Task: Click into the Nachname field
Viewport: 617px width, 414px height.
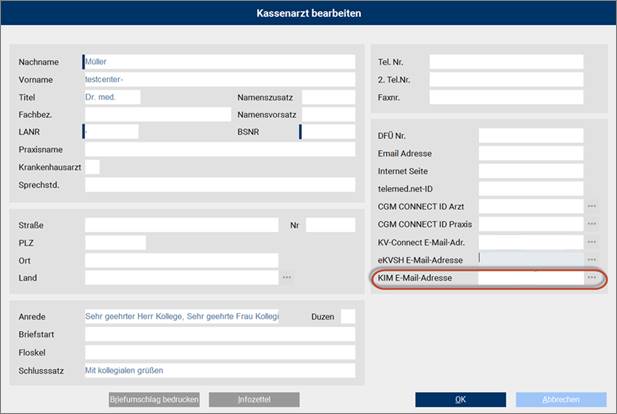Action: point(218,62)
